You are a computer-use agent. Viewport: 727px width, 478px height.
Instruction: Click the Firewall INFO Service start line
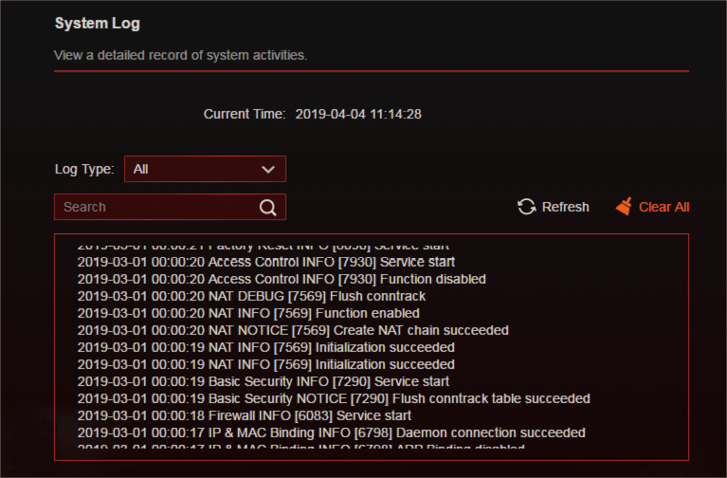(x=244, y=415)
